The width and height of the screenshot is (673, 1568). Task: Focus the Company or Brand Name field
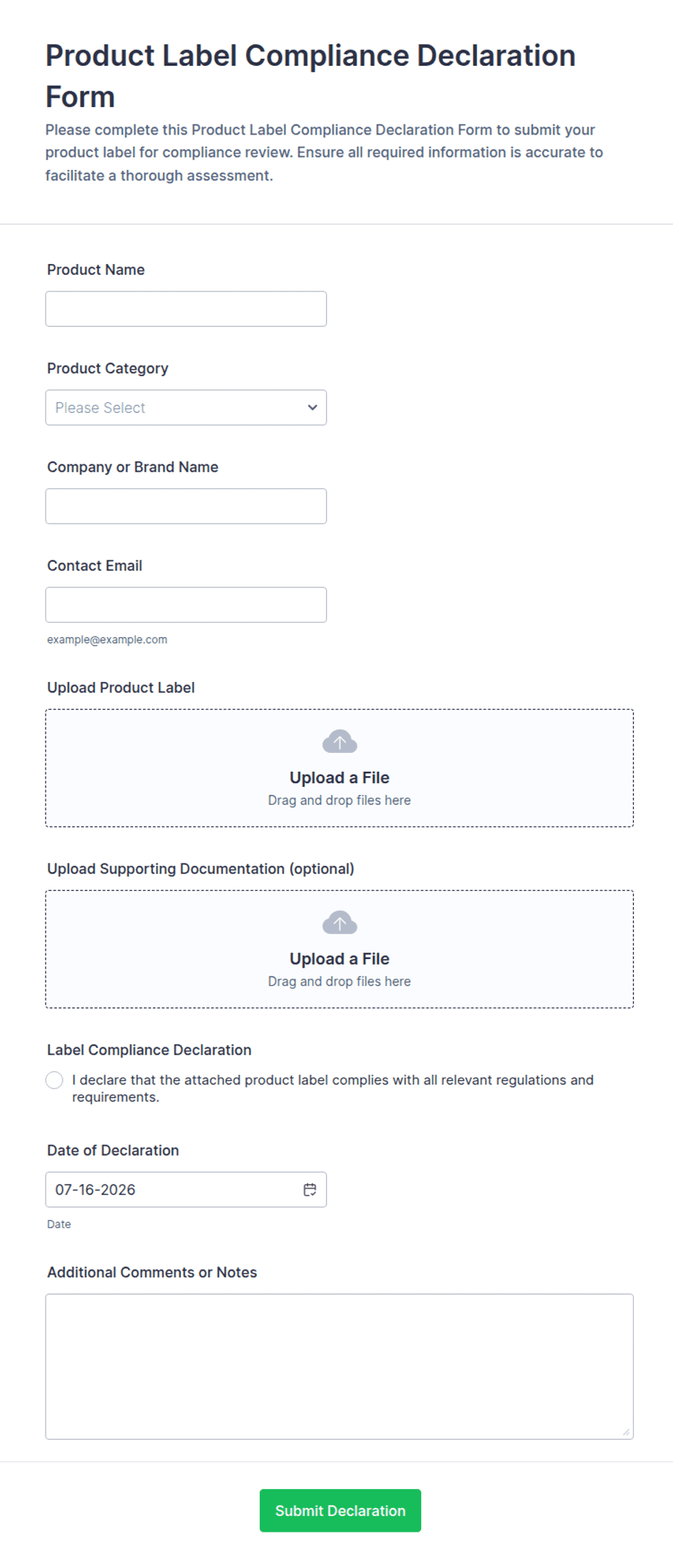tap(186, 506)
